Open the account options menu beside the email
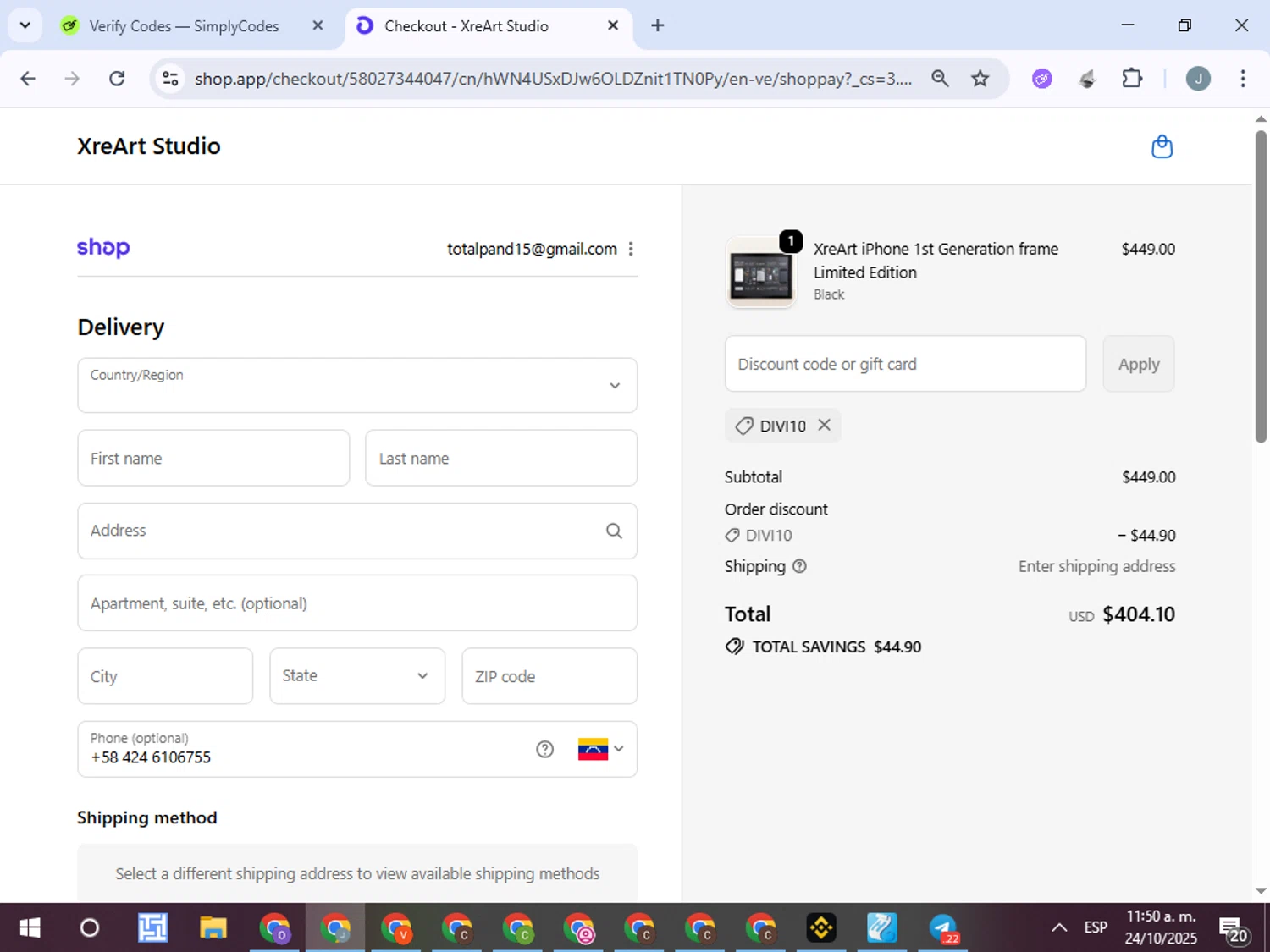 tap(631, 249)
